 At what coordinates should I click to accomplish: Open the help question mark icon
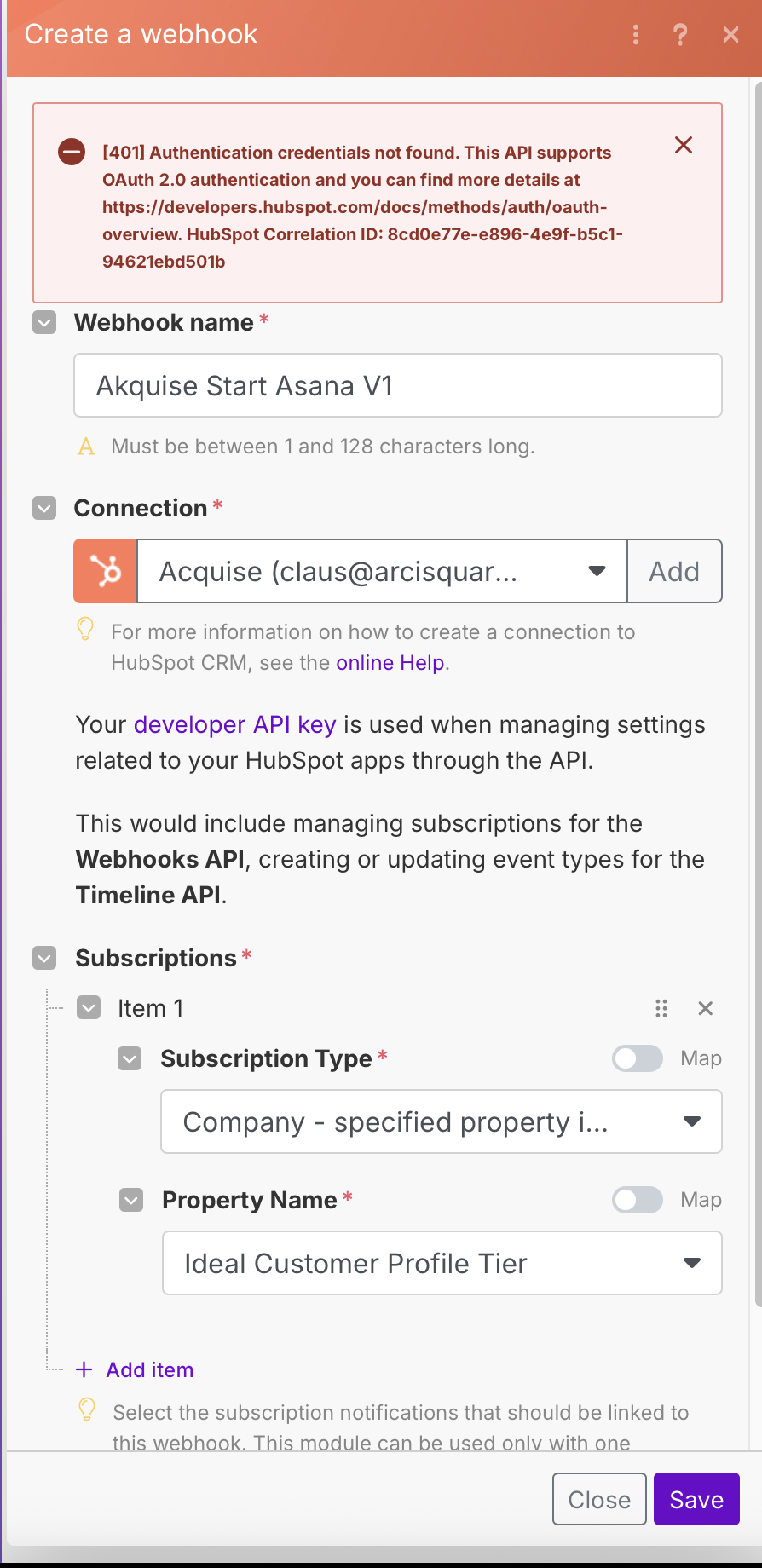pos(680,35)
